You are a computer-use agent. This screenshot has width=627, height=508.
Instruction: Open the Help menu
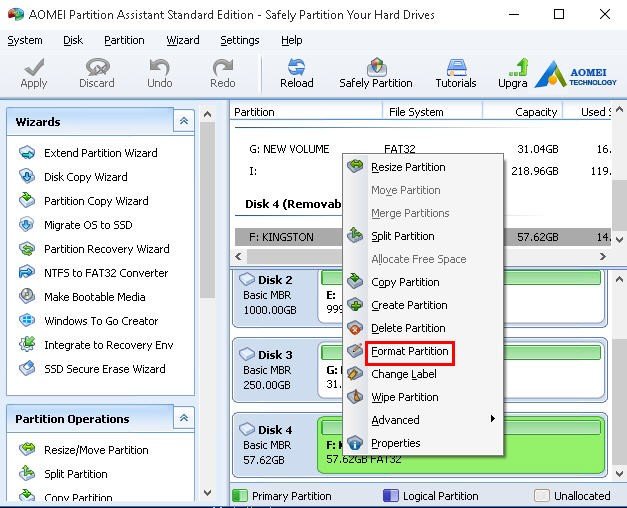point(292,40)
